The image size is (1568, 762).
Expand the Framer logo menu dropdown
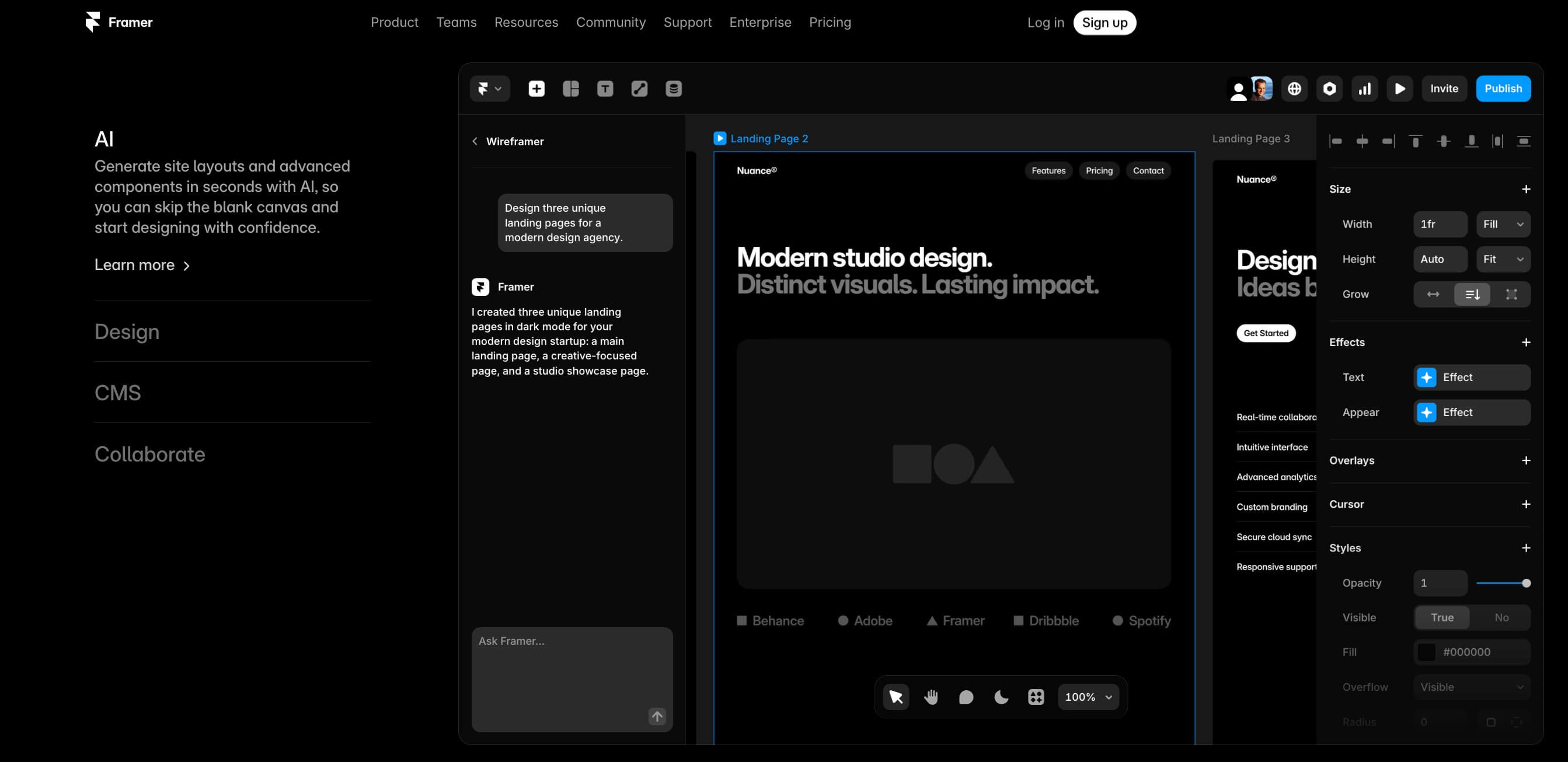[489, 89]
